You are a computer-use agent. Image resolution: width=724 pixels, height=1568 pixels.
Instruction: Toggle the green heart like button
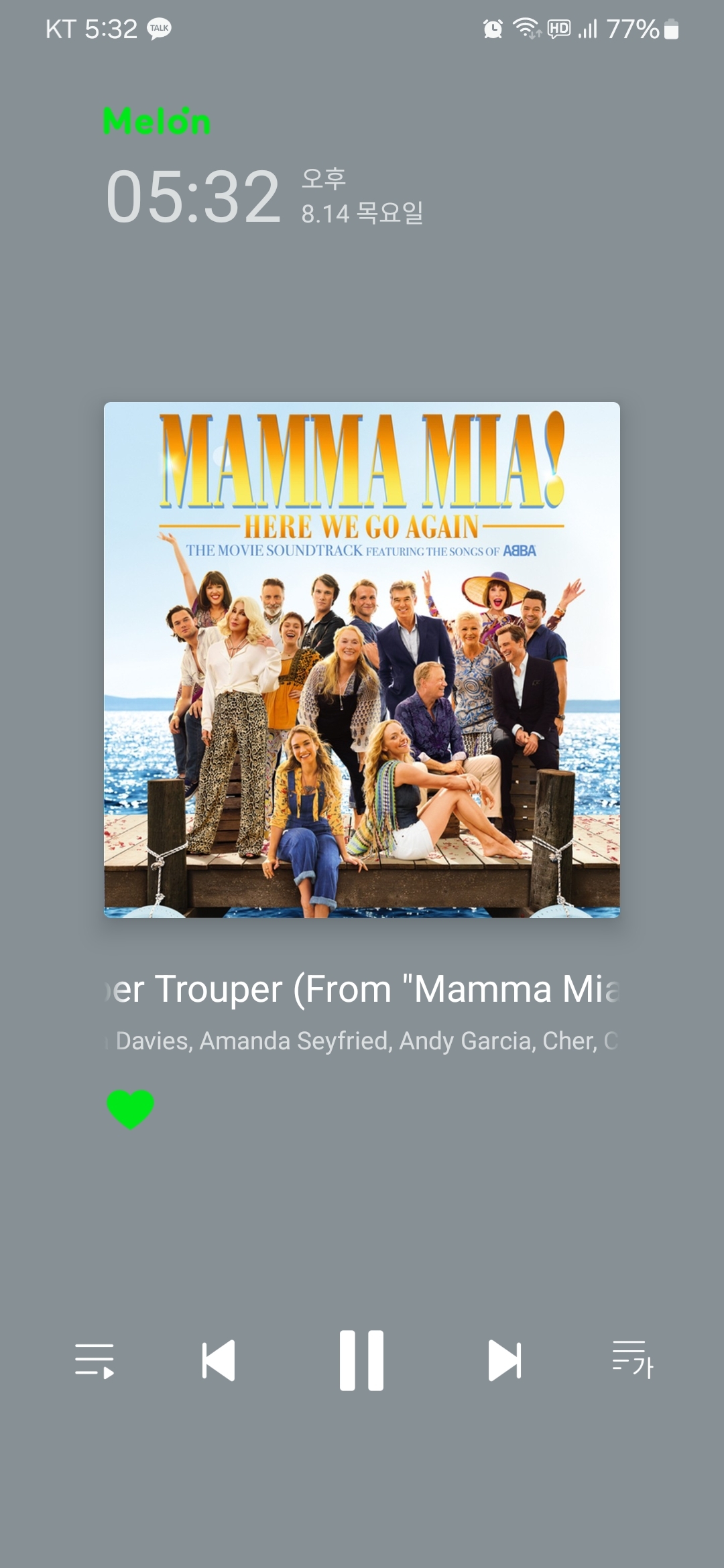tap(131, 1109)
